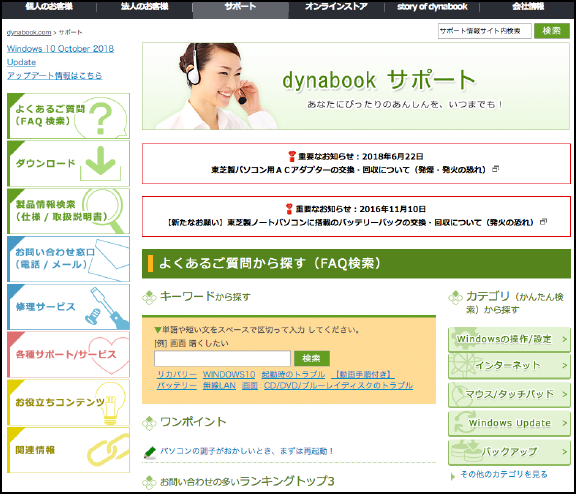Click the WINDOWS10 keyword link

(229, 374)
